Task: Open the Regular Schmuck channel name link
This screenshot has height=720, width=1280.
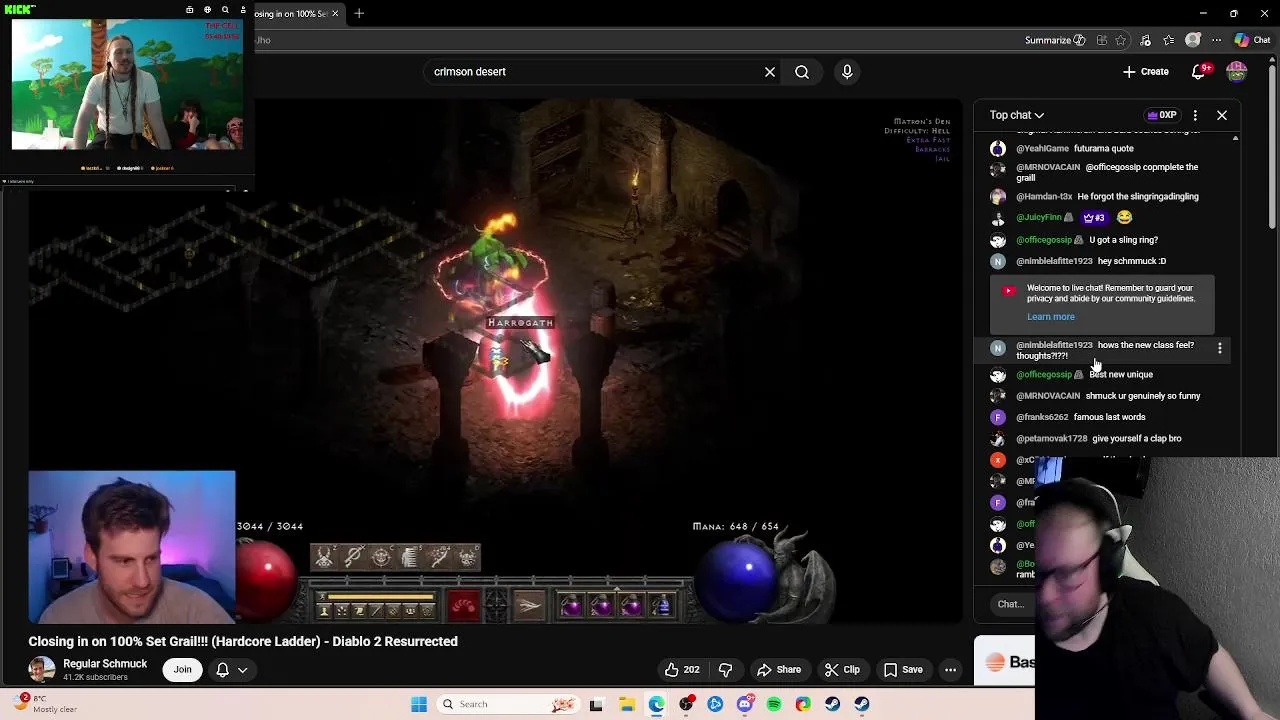Action: 105,664
